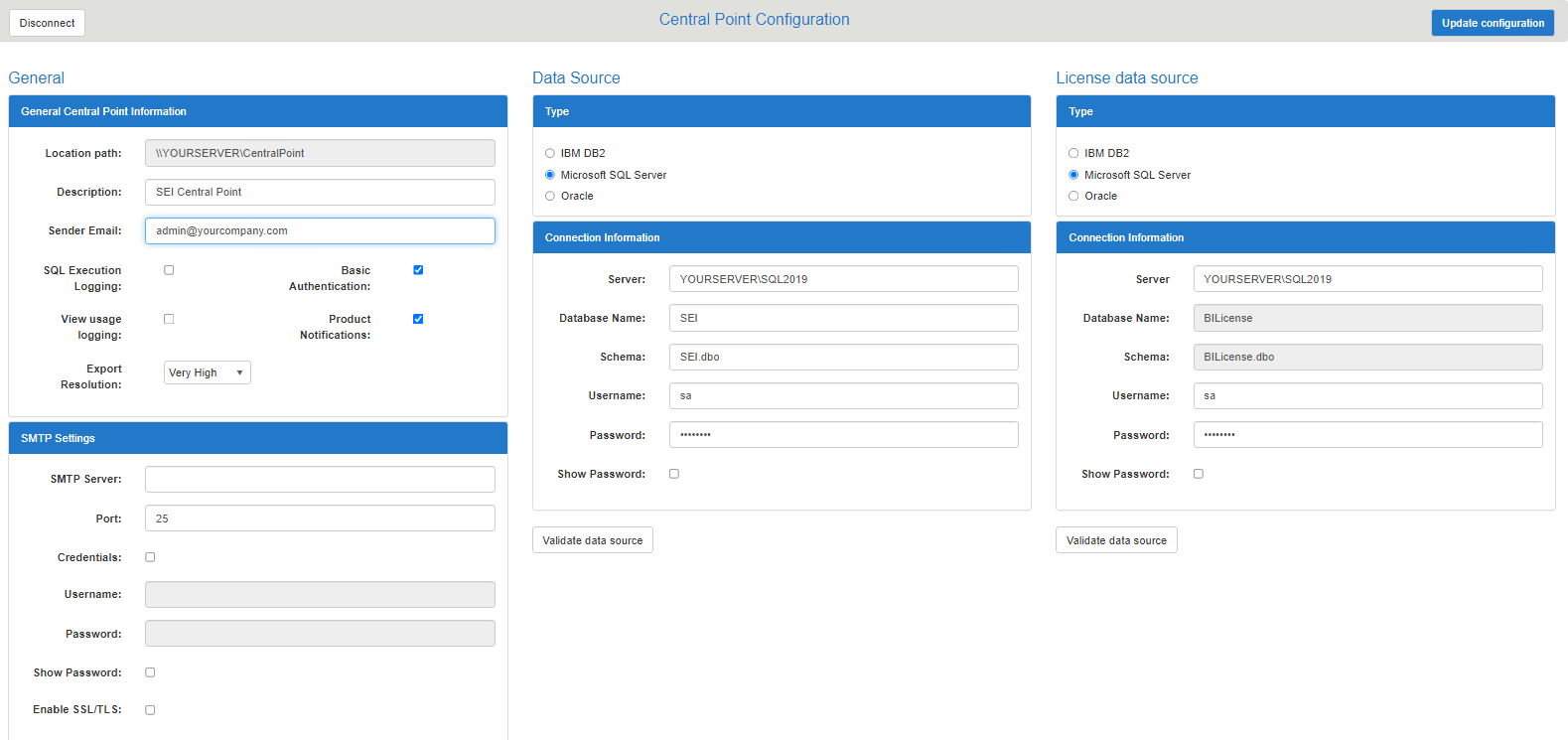
Task: Disable Product Notifications checkbox
Action: (418, 319)
